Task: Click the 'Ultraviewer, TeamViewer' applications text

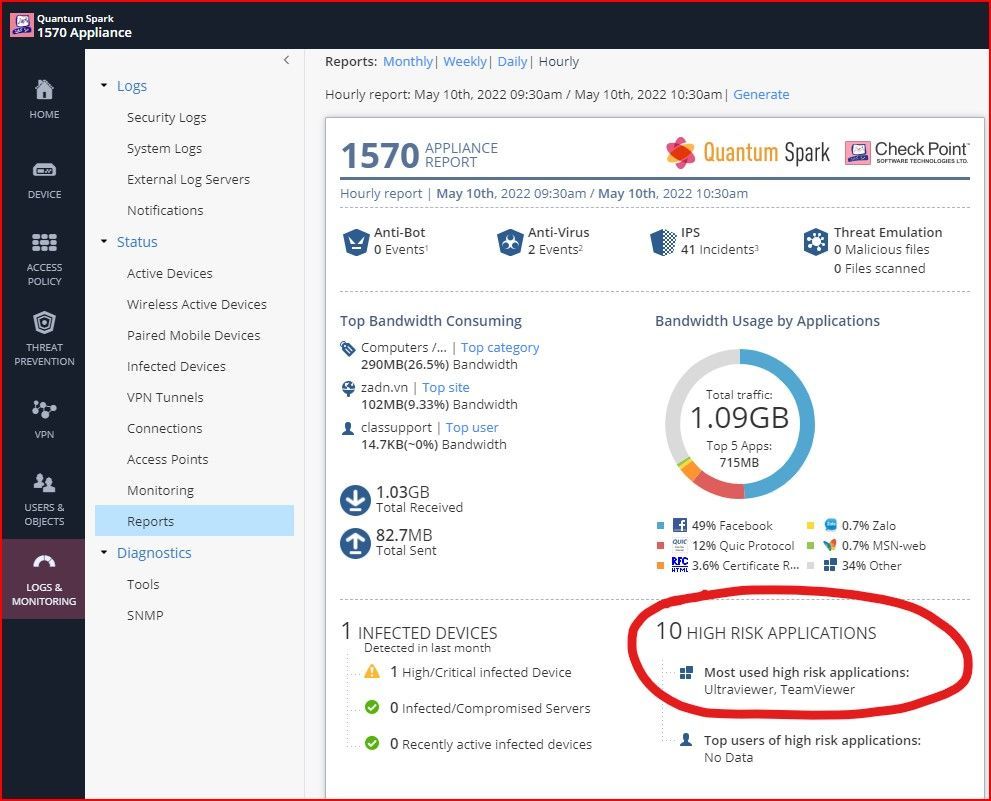Action: [779, 690]
